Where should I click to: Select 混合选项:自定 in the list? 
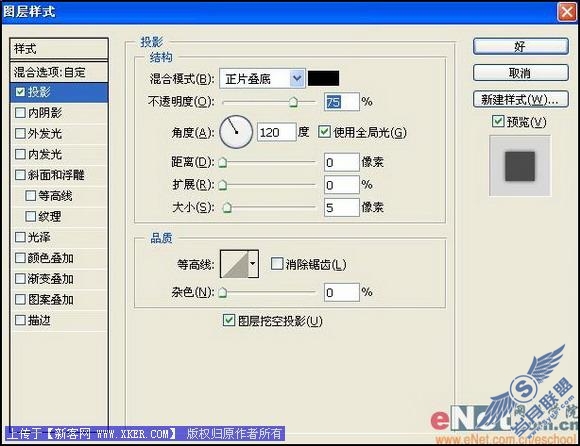(x=59, y=72)
